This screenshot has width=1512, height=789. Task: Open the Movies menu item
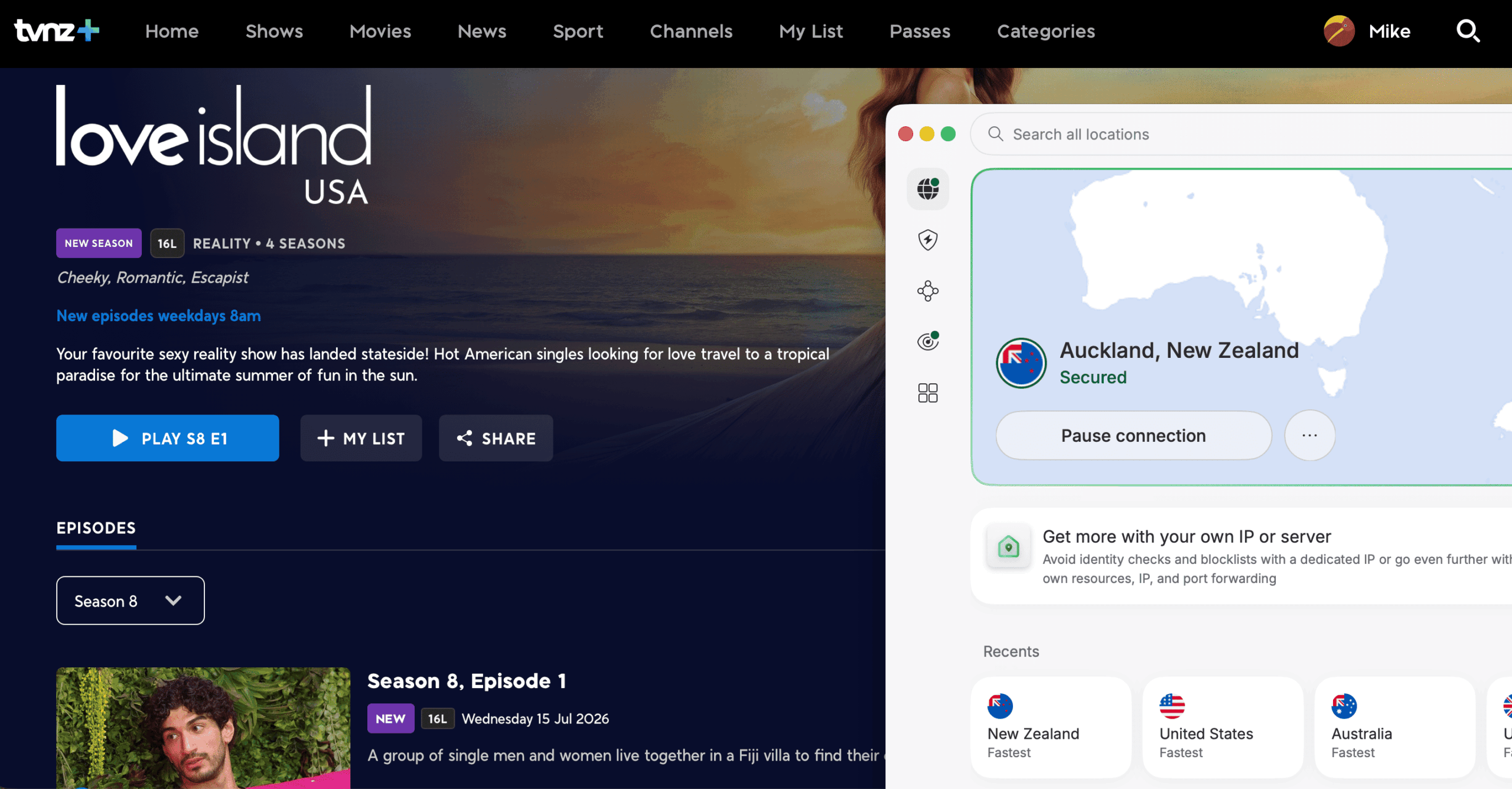click(x=380, y=31)
